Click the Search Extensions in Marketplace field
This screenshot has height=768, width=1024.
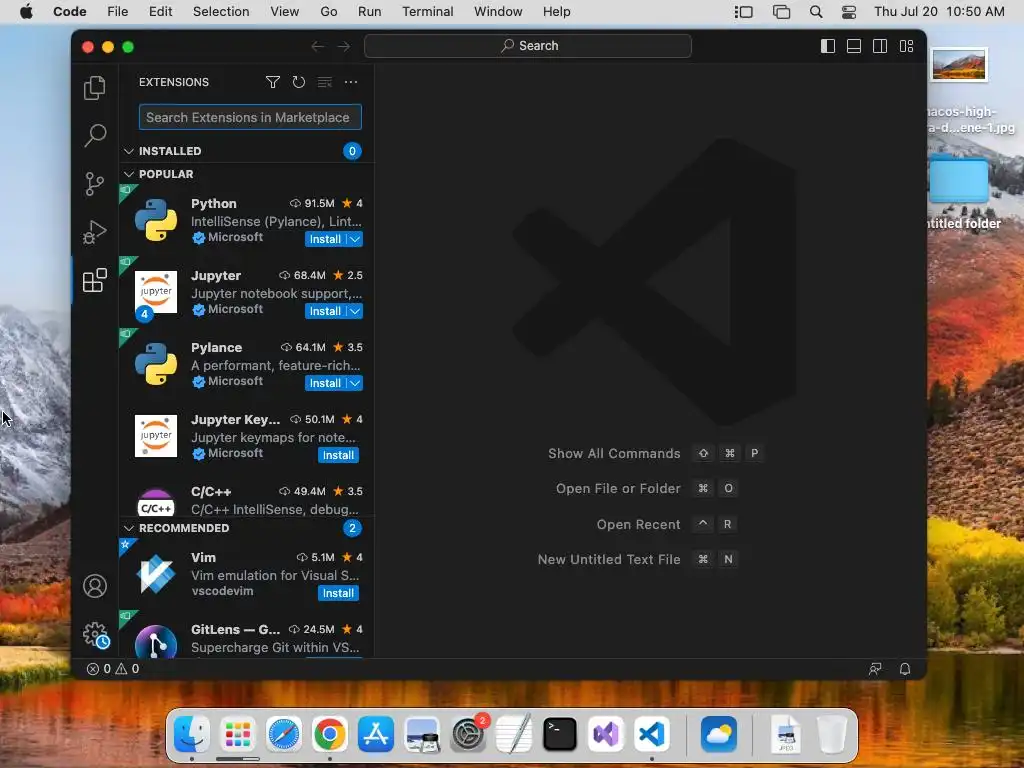[250, 118]
